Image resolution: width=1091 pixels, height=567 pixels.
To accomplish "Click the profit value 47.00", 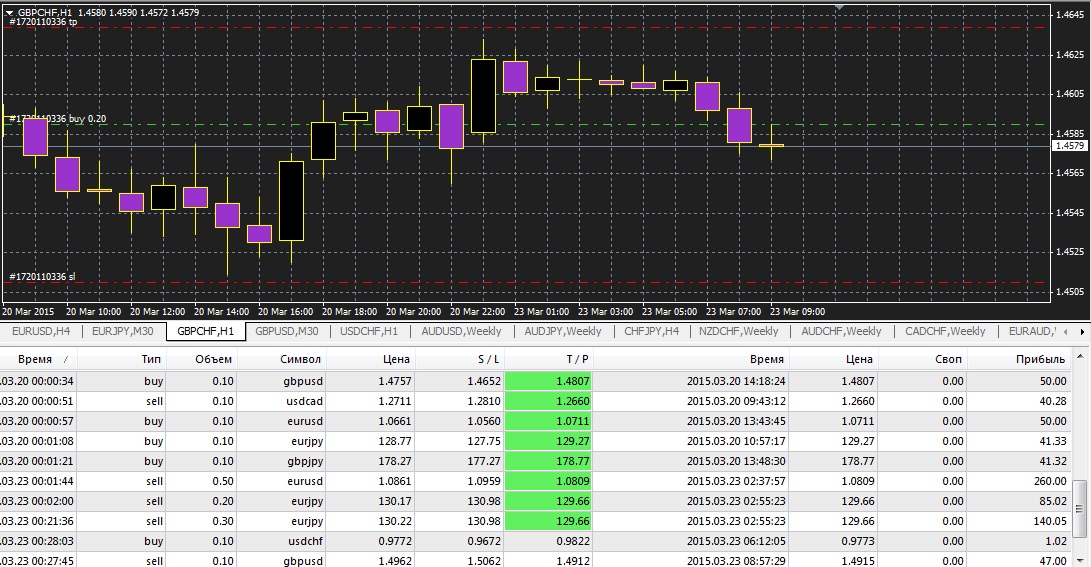I will tap(1053, 561).
